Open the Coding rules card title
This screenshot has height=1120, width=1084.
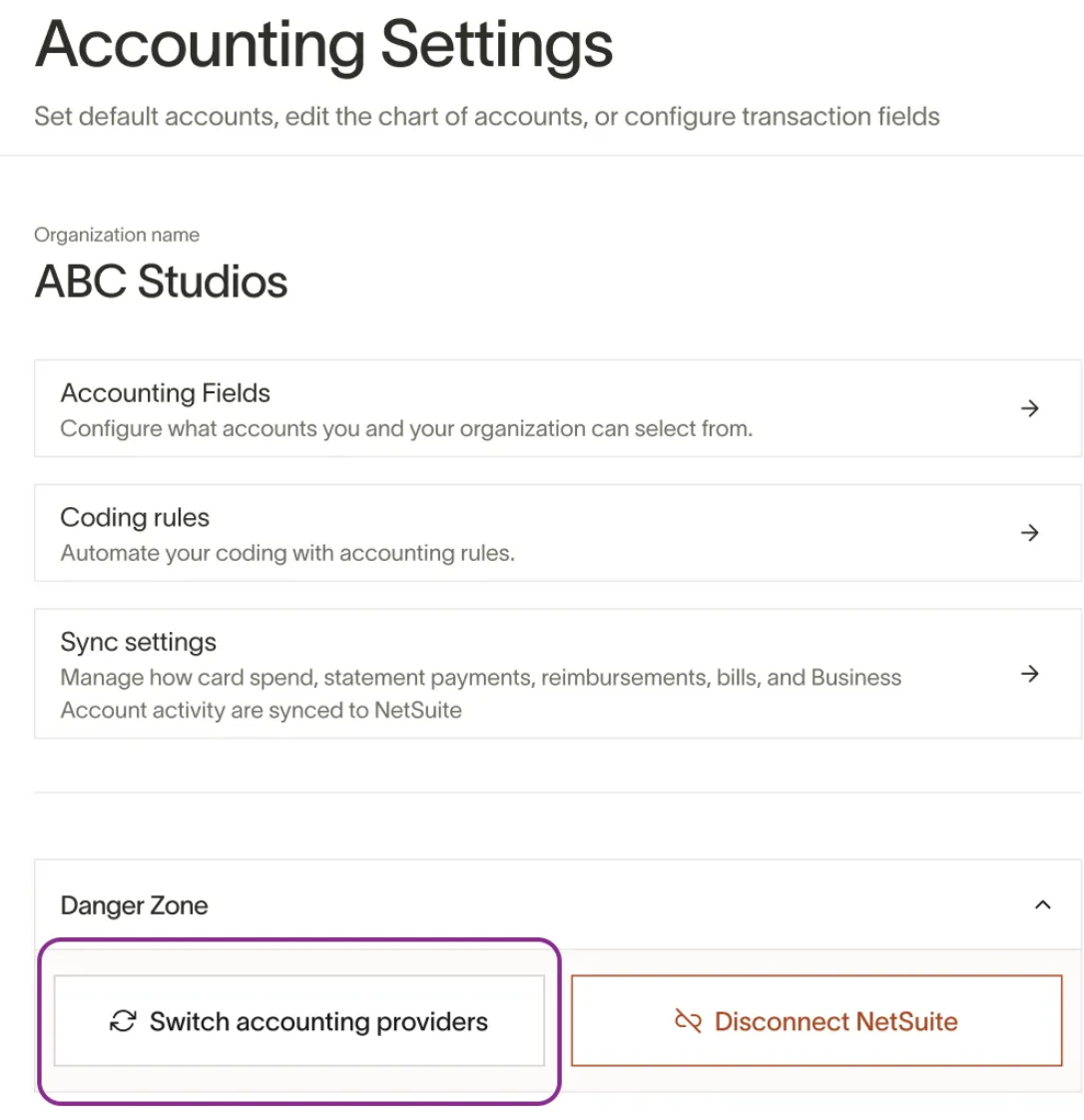coord(135,517)
